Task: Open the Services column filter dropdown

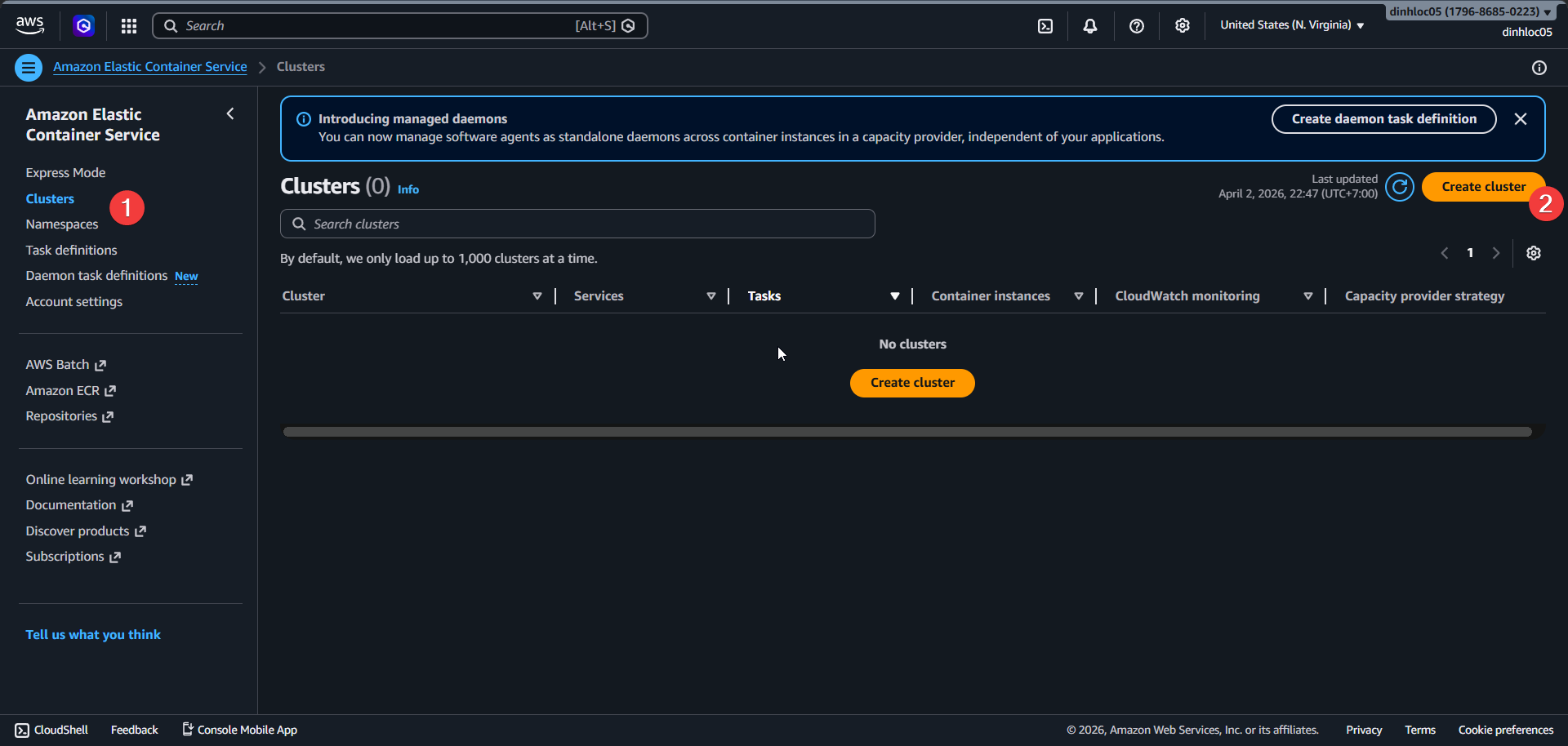Action: coord(710,295)
